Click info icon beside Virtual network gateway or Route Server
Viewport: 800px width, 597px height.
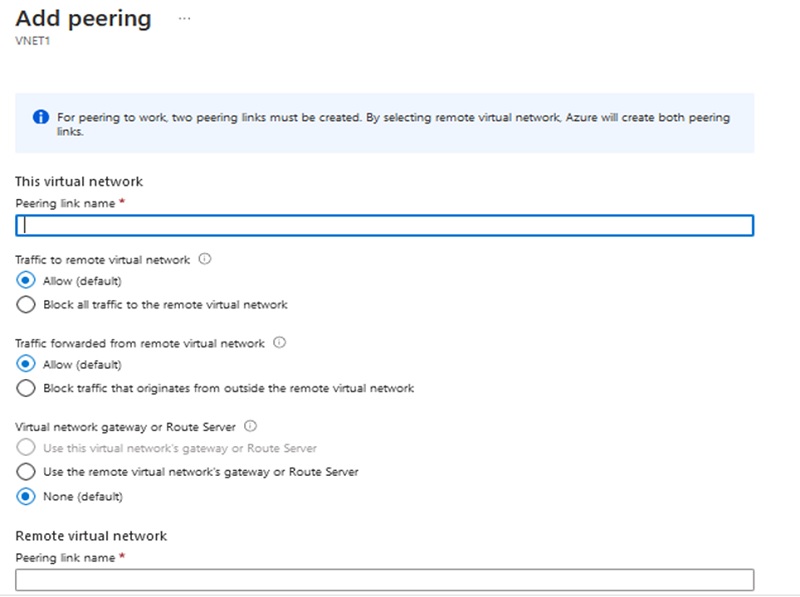(x=249, y=426)
